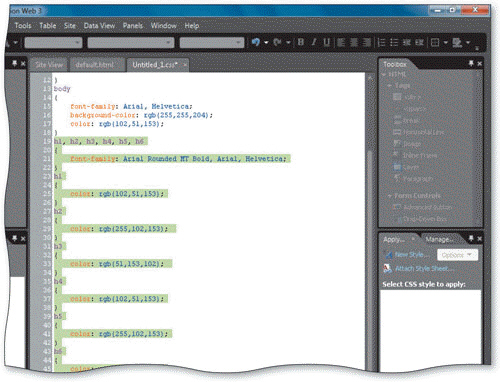Image resolution: width=500 pixels, height=382 pixels.
Task: Open the Tools menu
Action: point(23,26)
